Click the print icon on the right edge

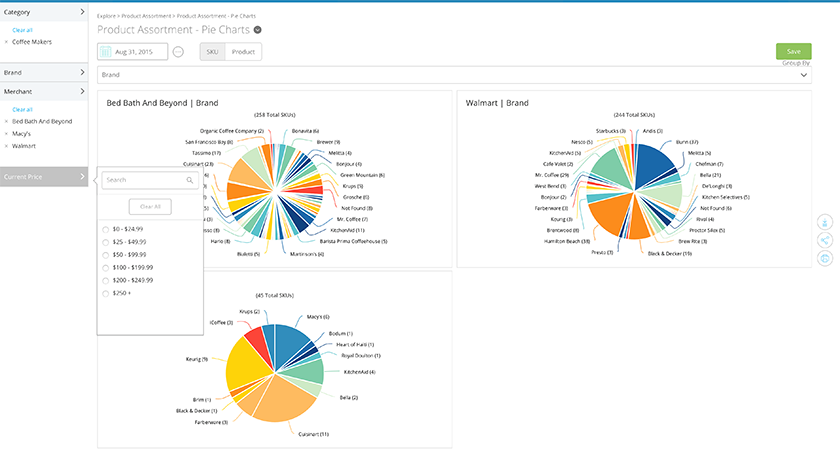point(825,258)
